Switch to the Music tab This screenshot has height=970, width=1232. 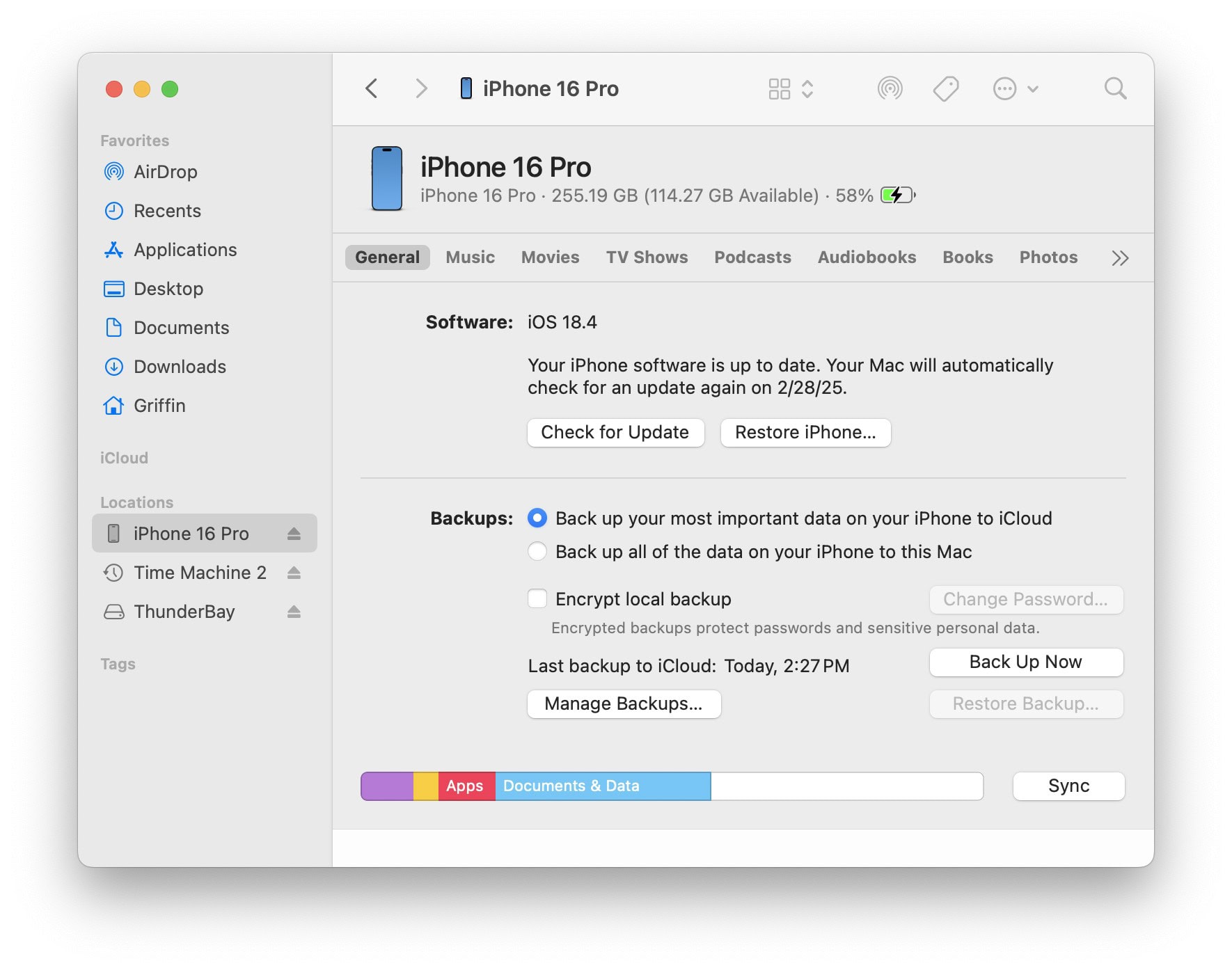pos(470,257)
